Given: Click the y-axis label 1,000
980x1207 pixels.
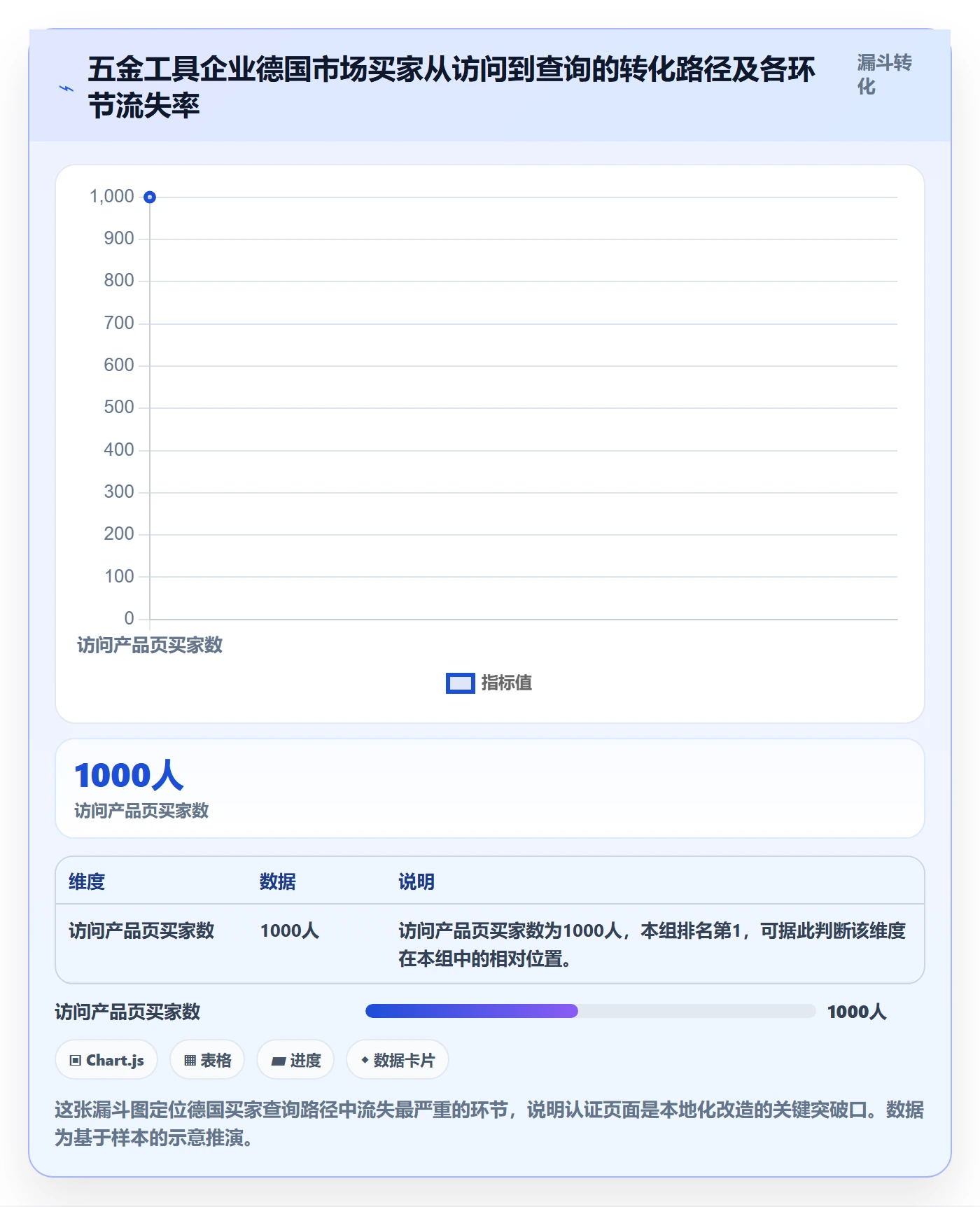Looking at the screenshot, I should click(112, 197).
